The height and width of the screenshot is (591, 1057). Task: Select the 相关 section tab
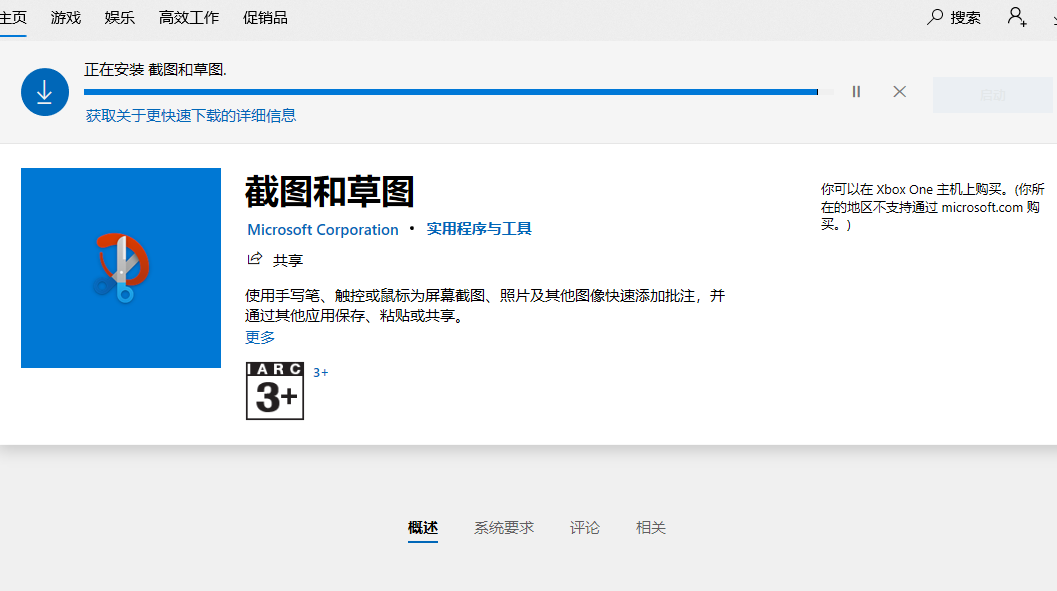651,527
